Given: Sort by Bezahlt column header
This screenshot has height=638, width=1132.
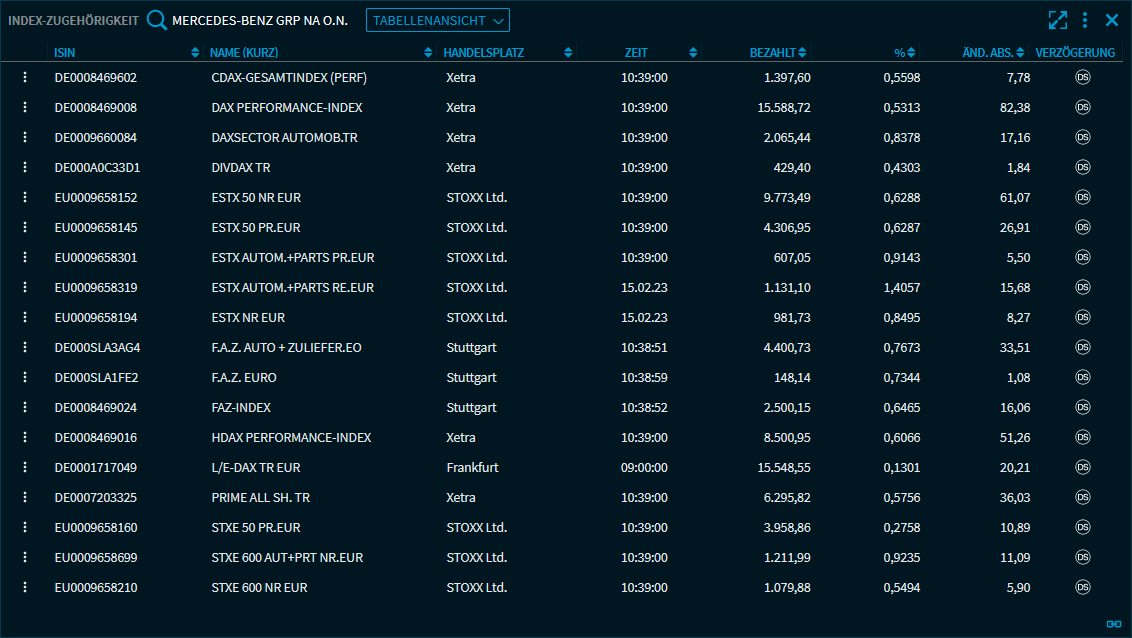Looking at the screenshot, I should (x=772, y=52).
